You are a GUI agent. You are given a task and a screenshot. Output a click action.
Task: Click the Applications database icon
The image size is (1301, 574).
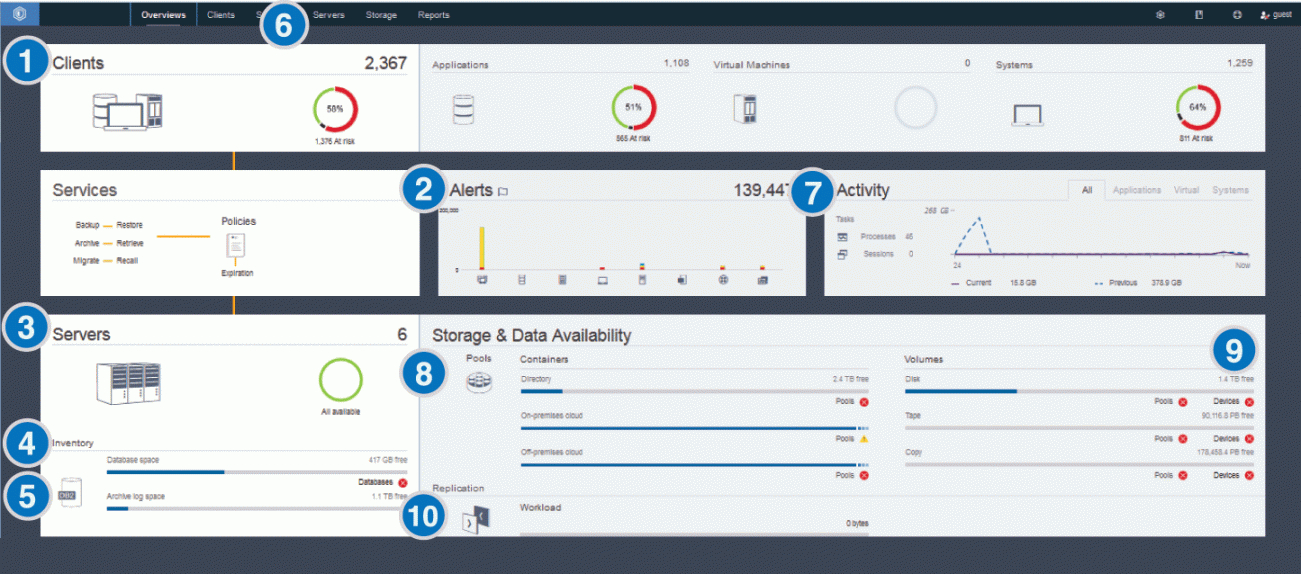tap(462, 110)
